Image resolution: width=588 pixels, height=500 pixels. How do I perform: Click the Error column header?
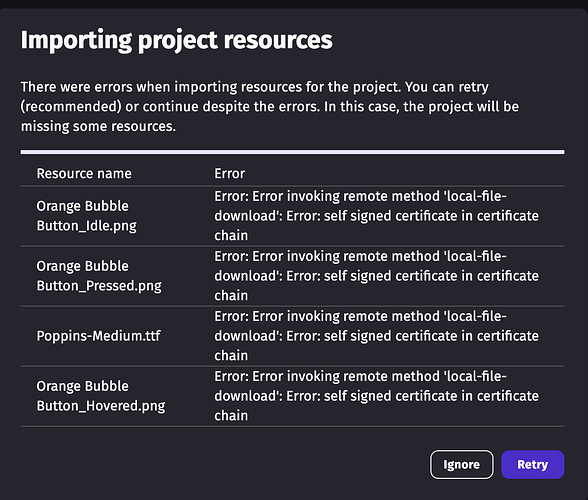[230, 174]
